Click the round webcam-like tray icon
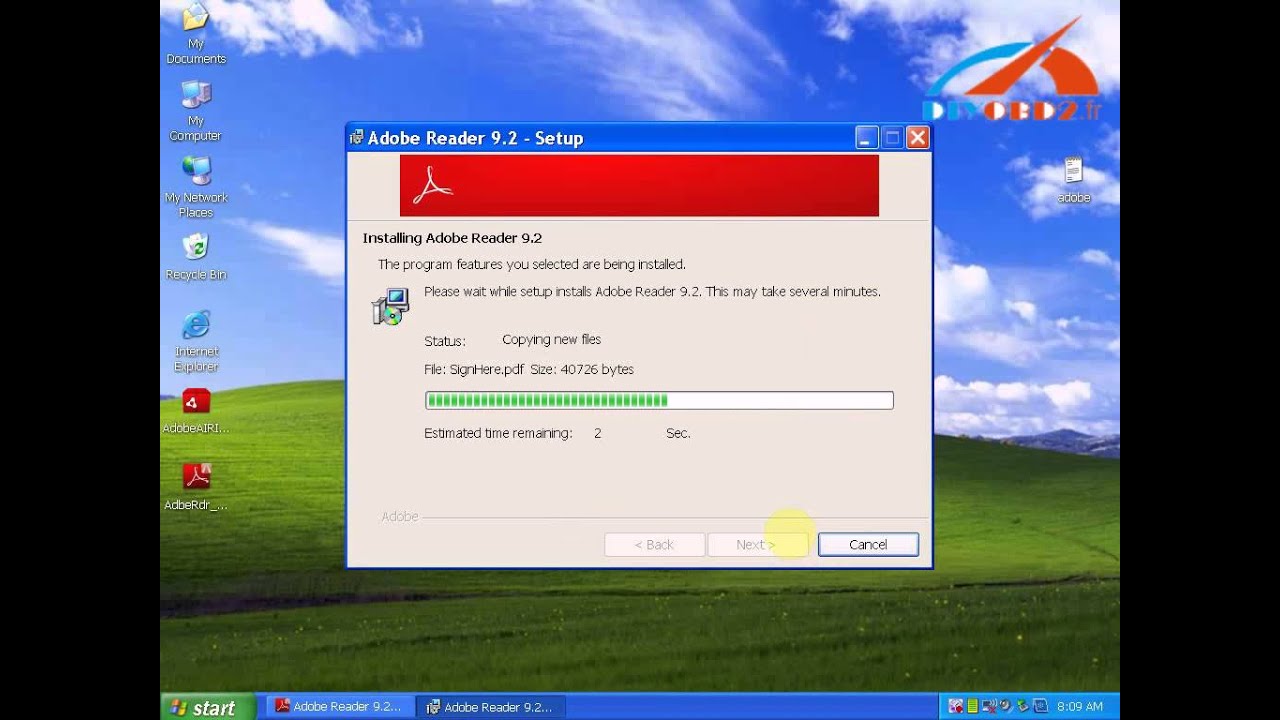 click(1006, 706)
